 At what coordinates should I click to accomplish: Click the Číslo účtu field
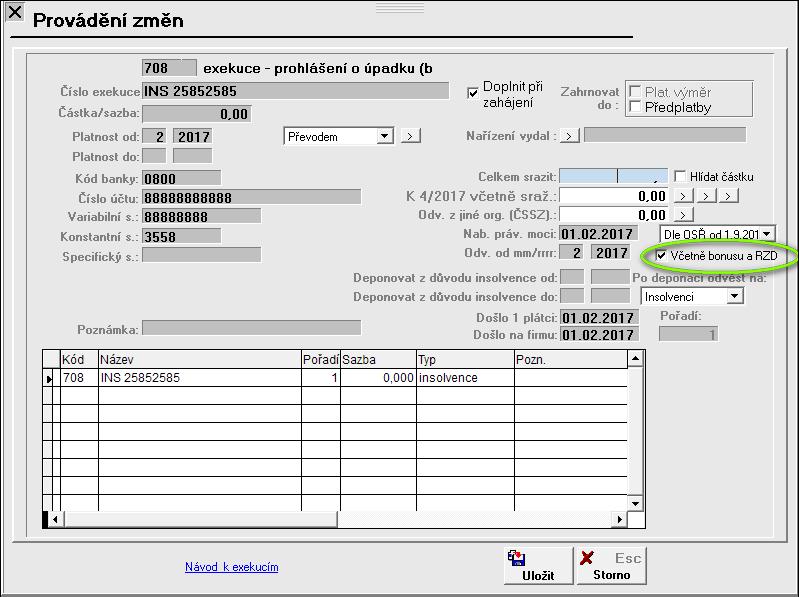coord(252,198)
